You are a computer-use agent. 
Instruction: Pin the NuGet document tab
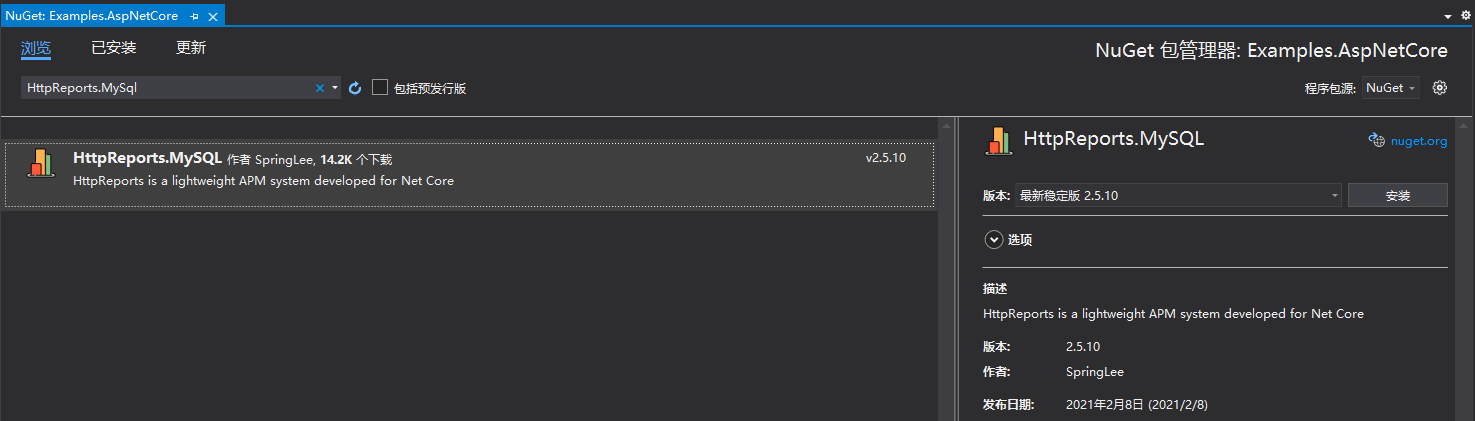194,17
